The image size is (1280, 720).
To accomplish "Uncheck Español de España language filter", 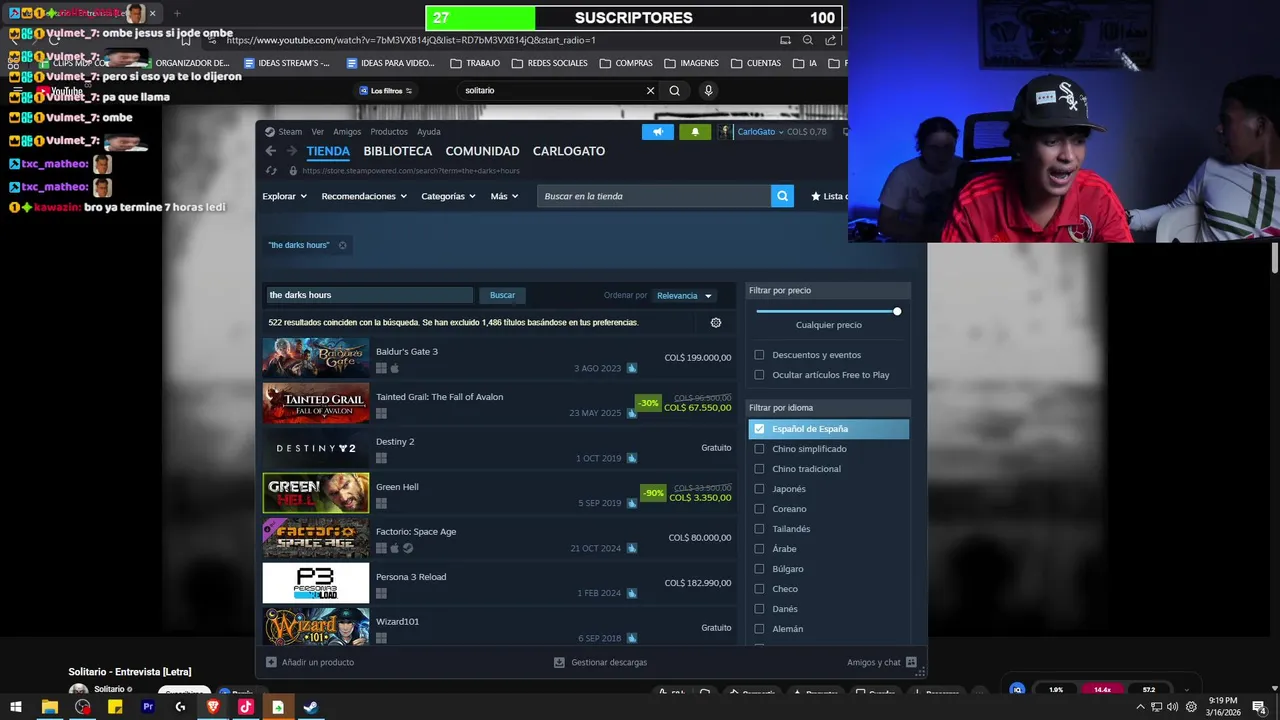I will coord(759,429).
